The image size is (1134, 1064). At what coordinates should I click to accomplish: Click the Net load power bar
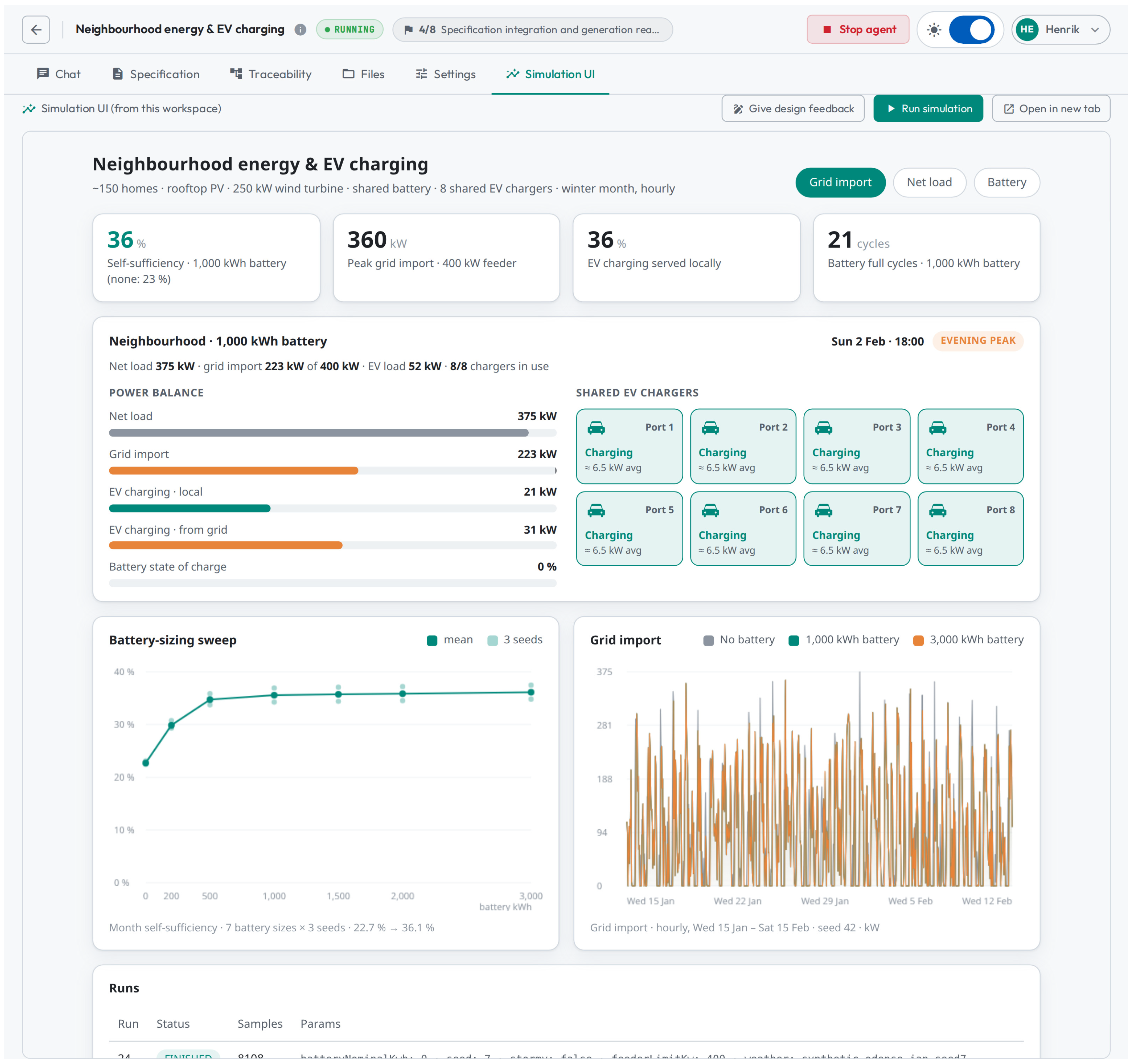click(x=333, y=433)
